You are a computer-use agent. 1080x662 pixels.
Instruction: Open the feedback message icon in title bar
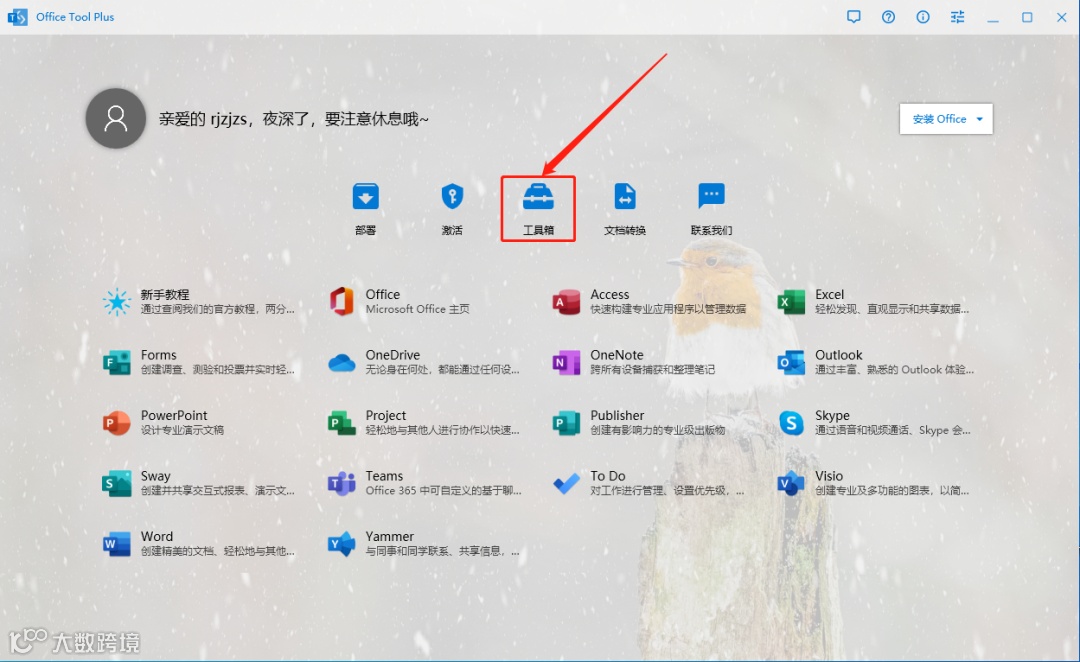click(853, 17)
